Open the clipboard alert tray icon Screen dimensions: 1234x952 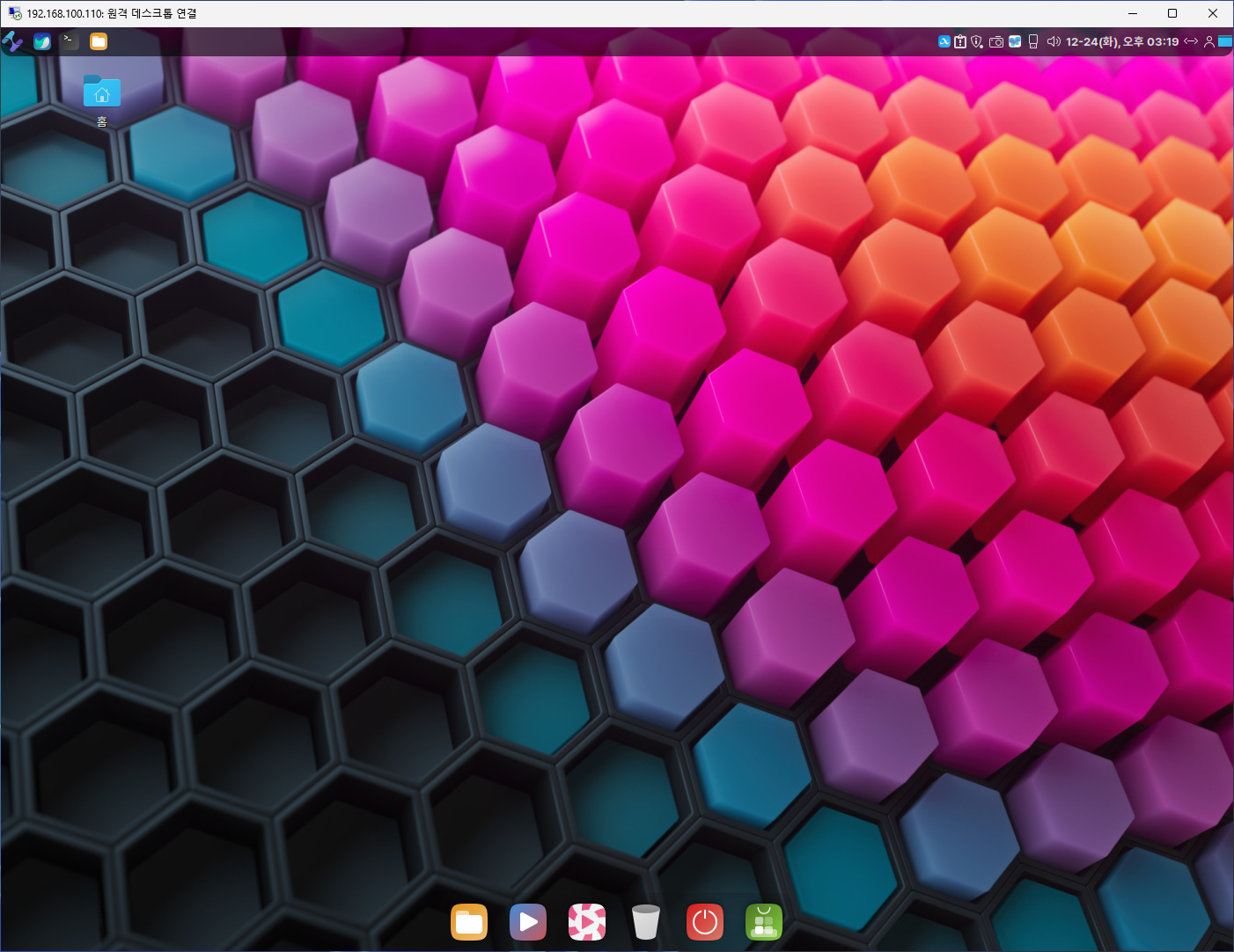pos(960,41)
